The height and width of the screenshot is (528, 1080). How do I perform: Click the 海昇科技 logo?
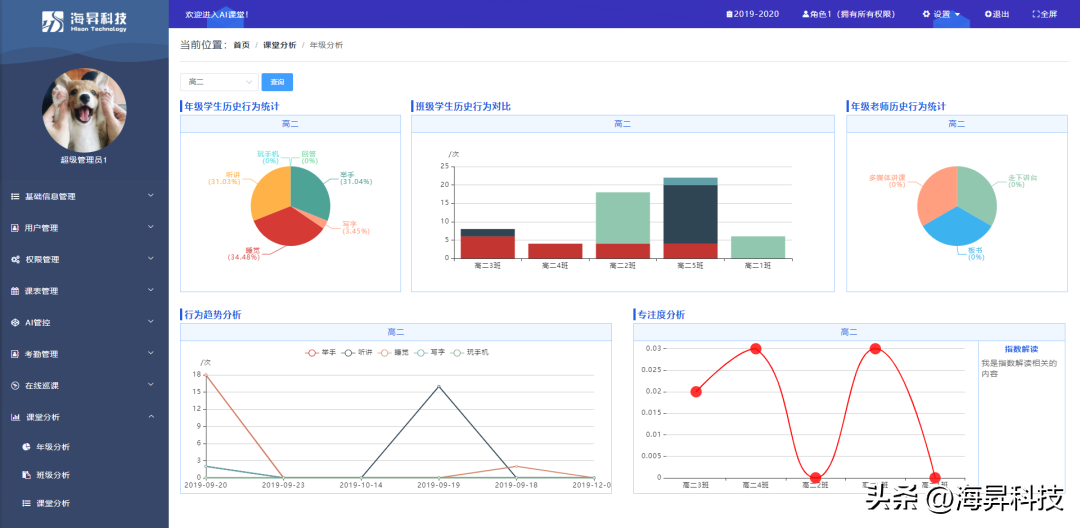[84, 21]
